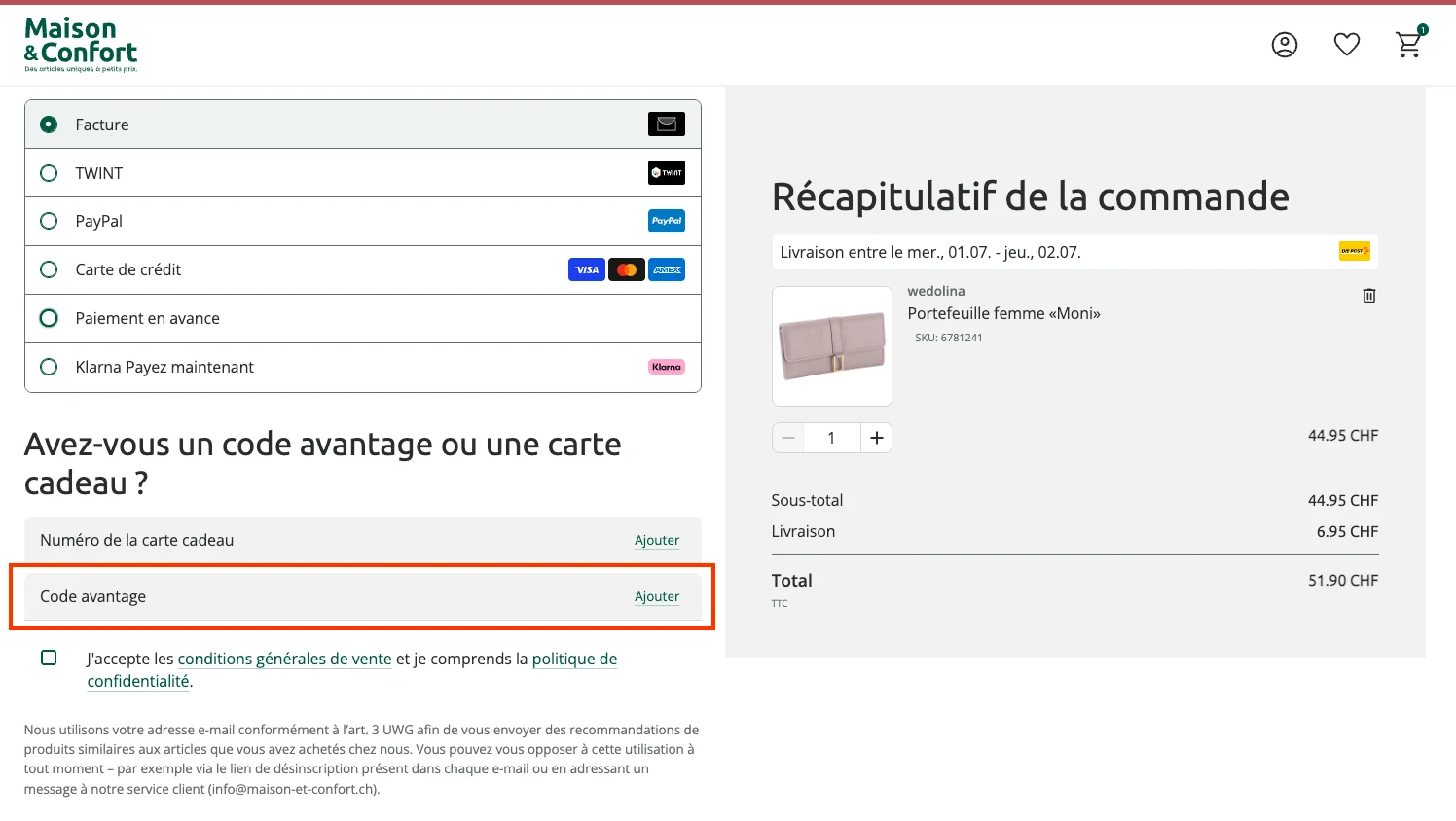
Task: Click the wallet product thumbnail
Action: pos(832,346)
